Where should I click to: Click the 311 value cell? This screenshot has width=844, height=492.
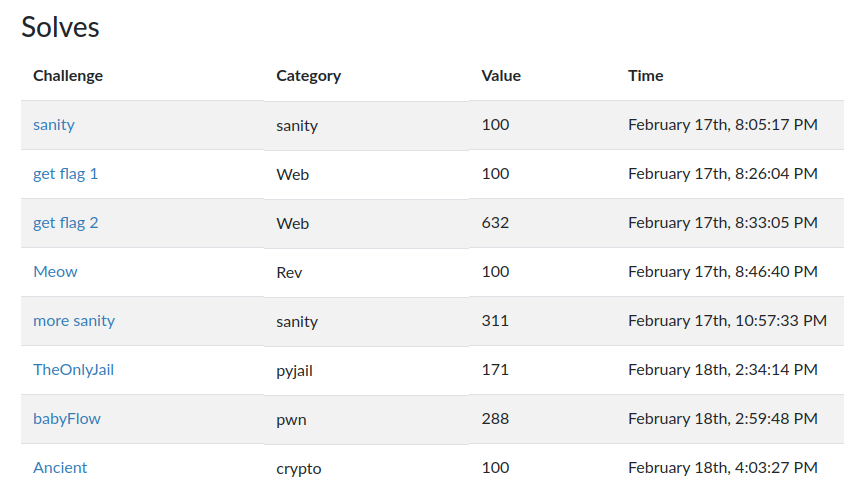tap(495, 321)
